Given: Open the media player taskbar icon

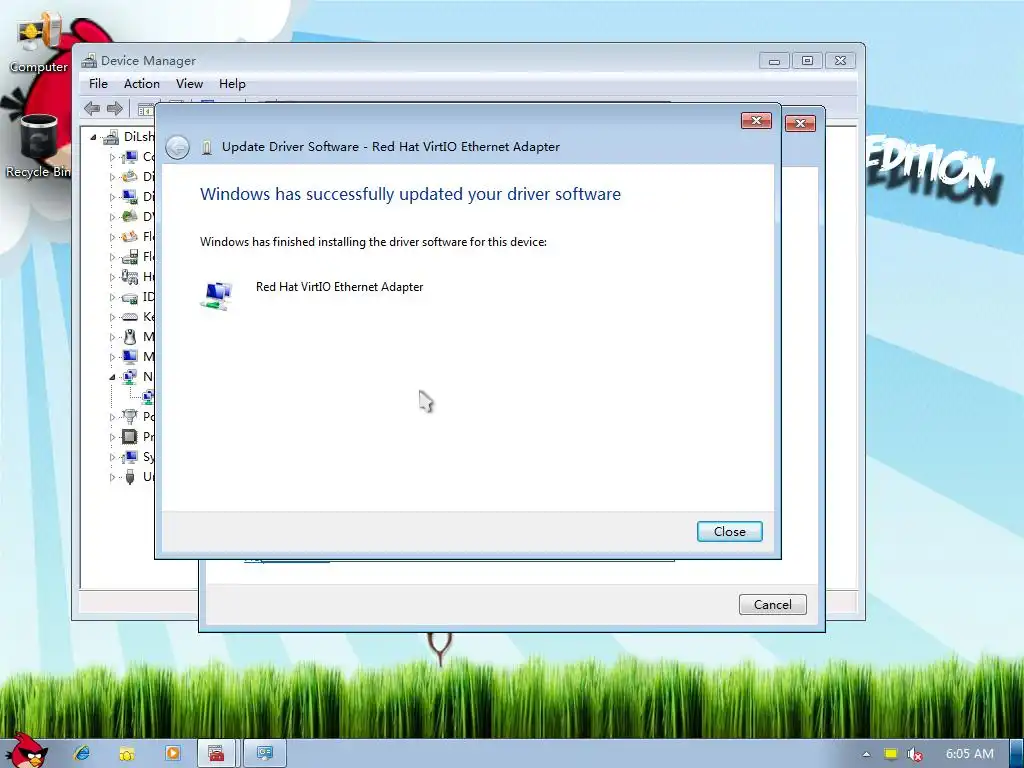Looking at the screenshot, I should tap(172, 753).
